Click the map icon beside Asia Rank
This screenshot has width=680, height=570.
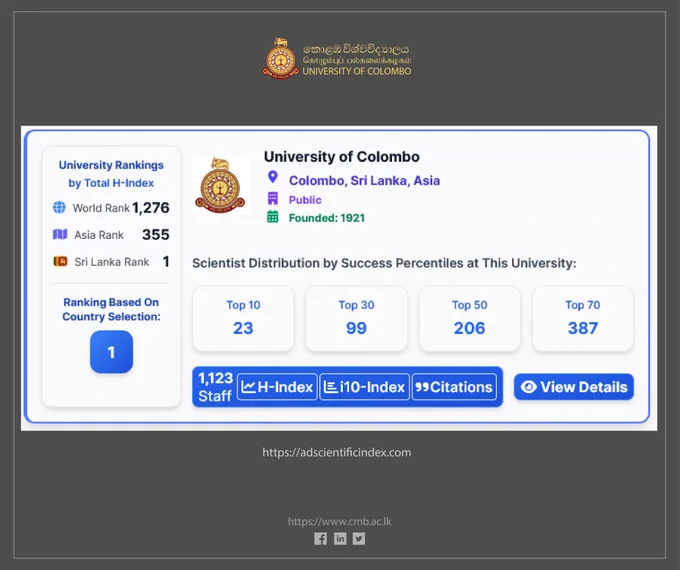coord(60,235)
